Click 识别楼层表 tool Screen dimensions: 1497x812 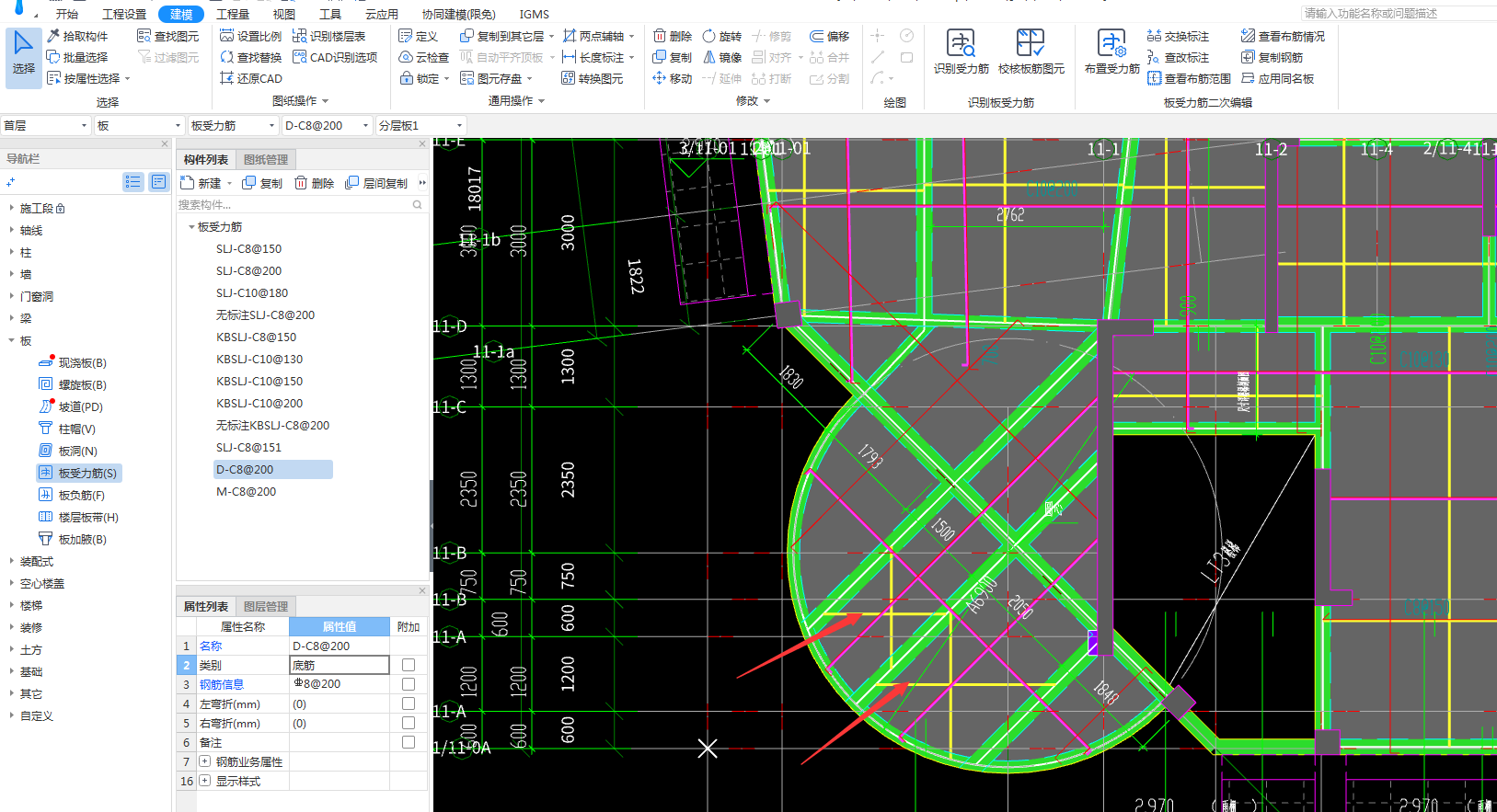click(329, 36)
